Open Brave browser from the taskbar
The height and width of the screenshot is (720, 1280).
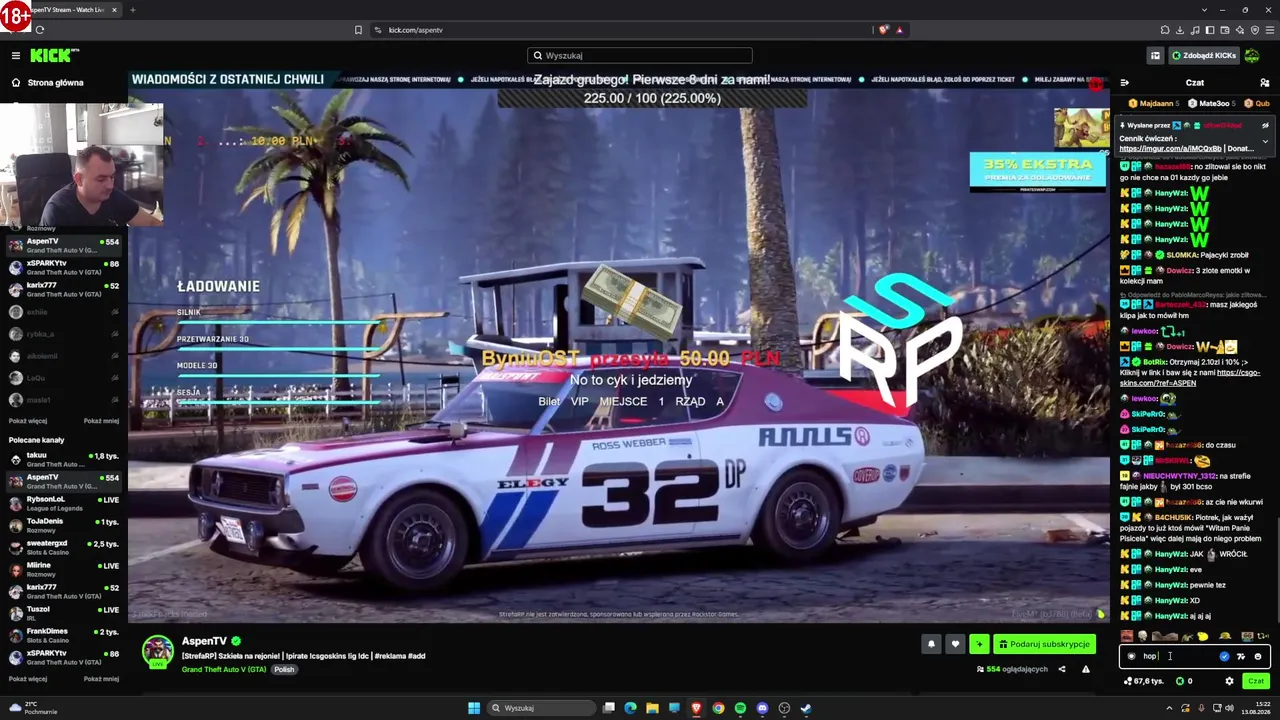pos(696,708)
